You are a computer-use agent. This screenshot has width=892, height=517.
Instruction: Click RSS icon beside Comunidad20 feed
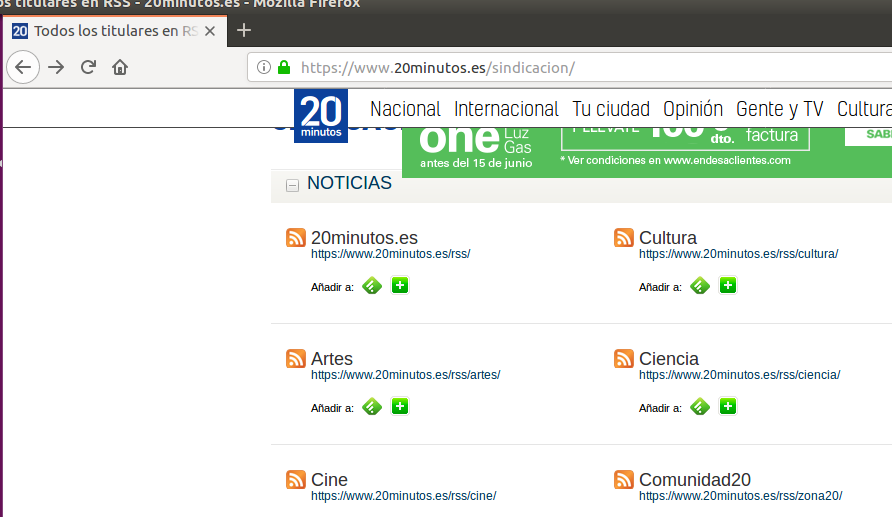pyautogui.click(x=624, y=479)
